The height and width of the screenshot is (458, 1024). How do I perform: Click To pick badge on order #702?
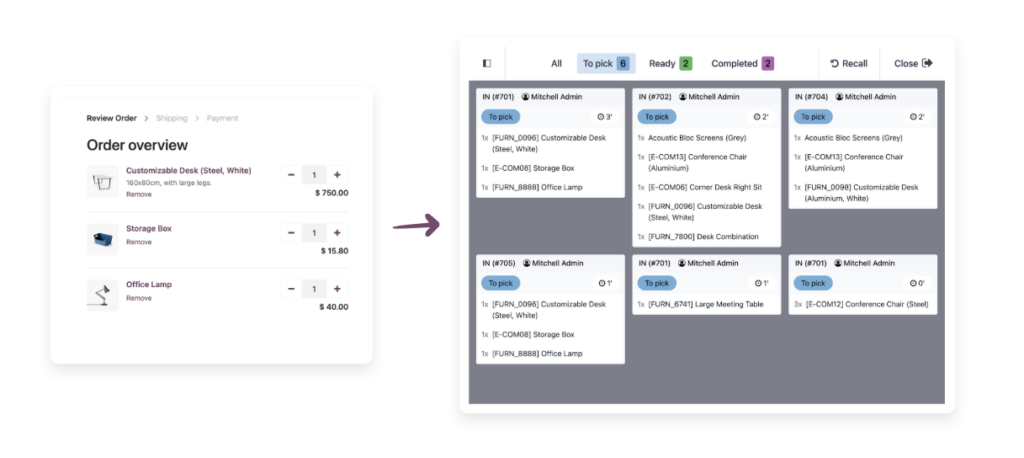[x=655, y=116]
